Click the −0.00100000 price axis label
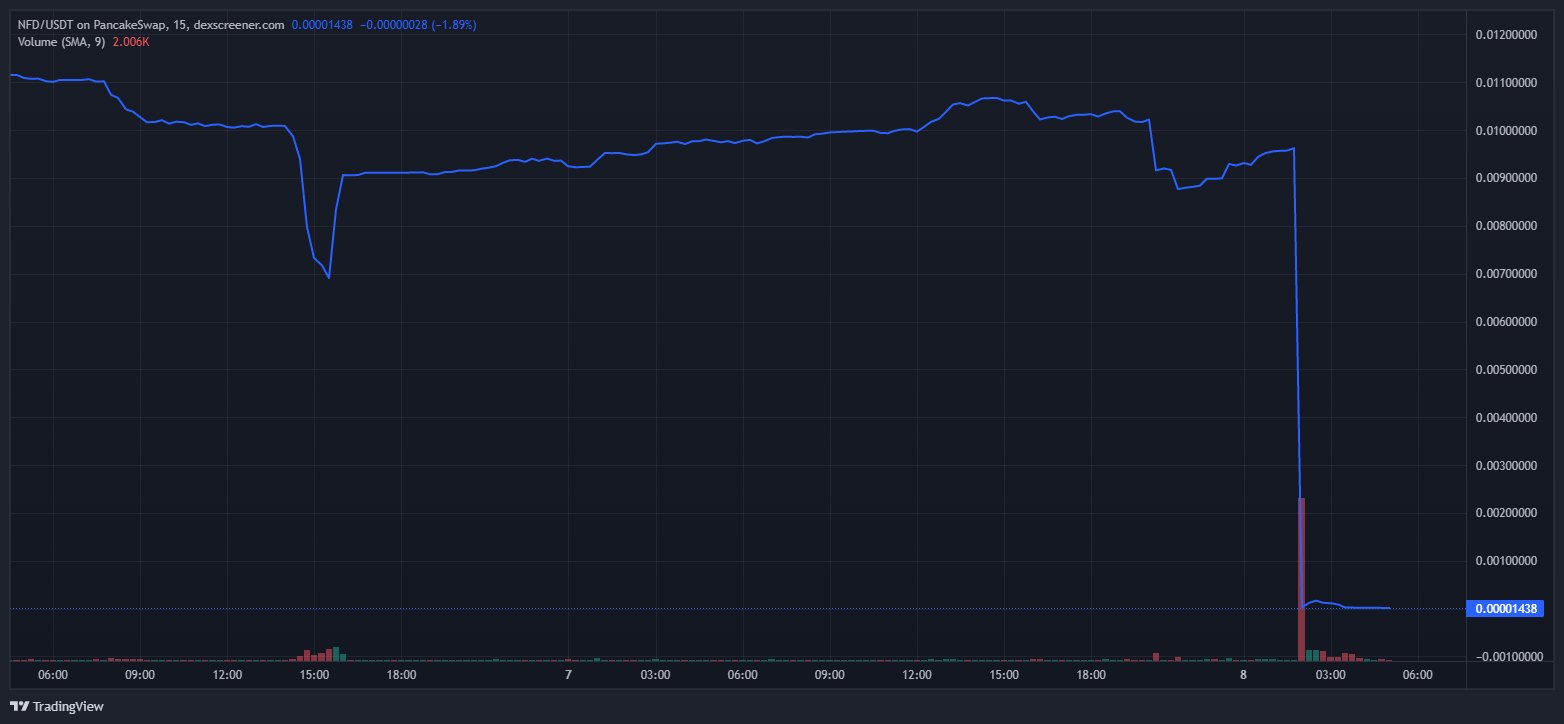 pos(1506,656)
